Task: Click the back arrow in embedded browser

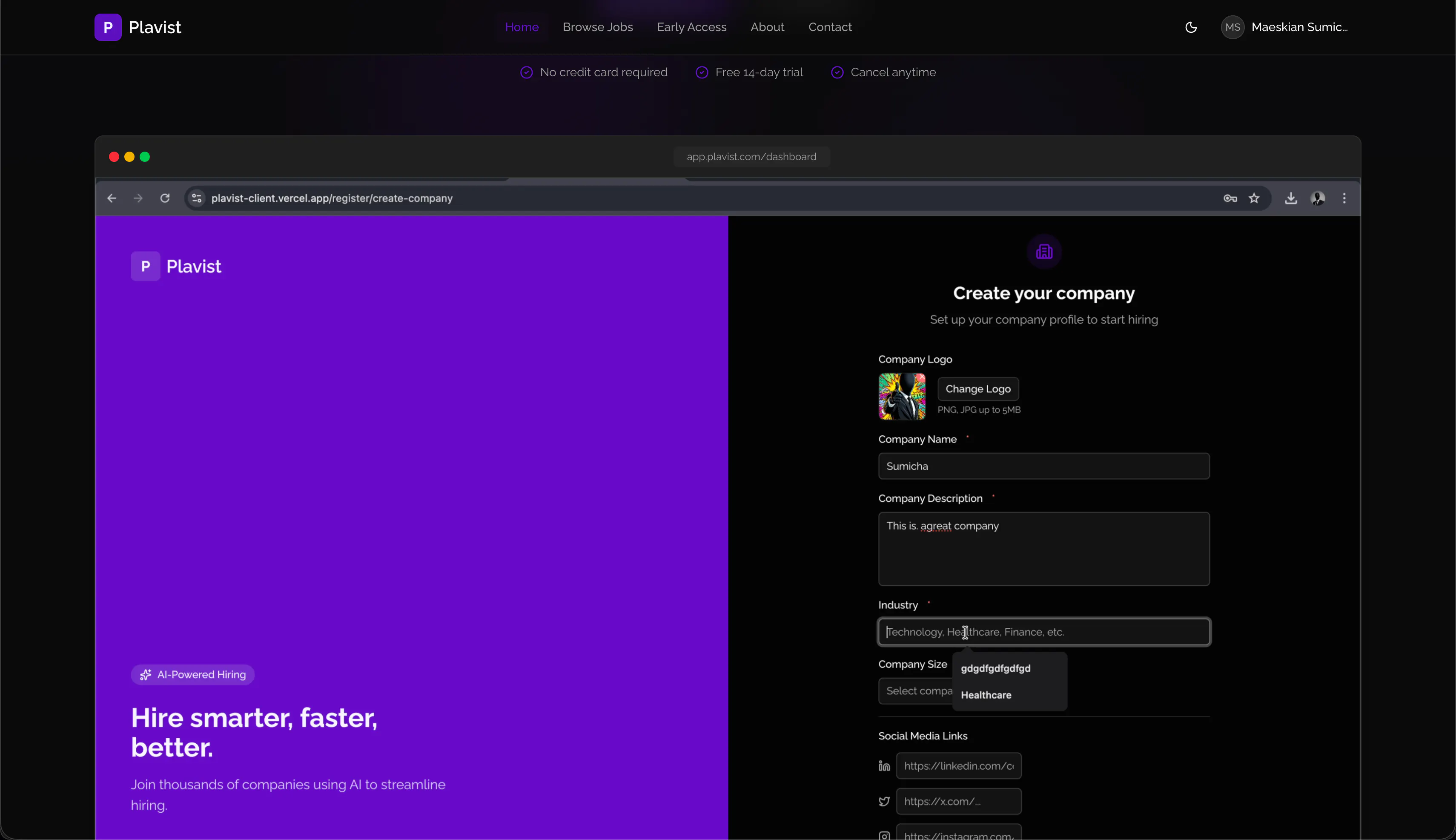Action: point(112,198)
